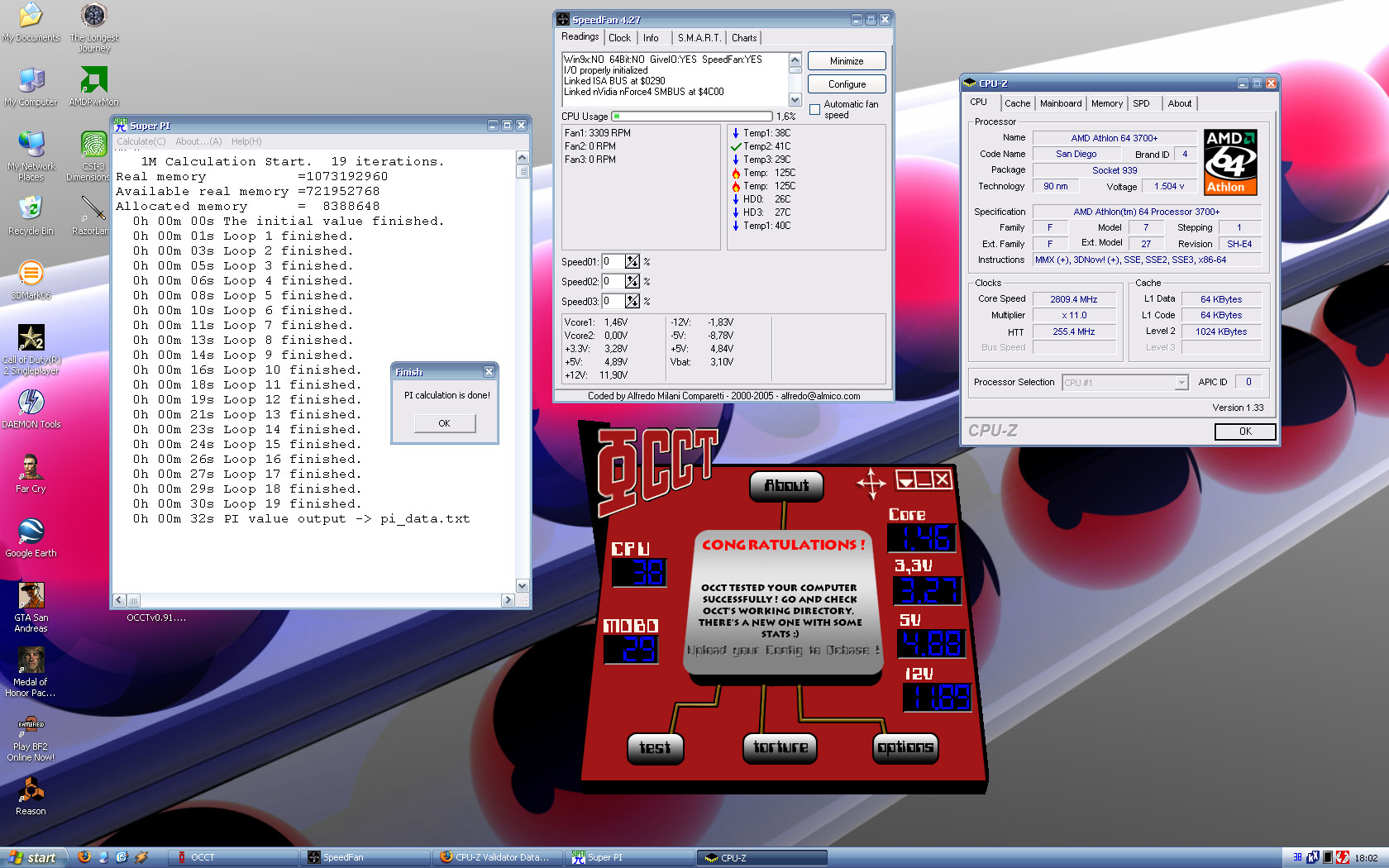The image size is (1389, 868).
Task: Click SpeedFan log scroll up arrow
Action: (x=795, y=60)
